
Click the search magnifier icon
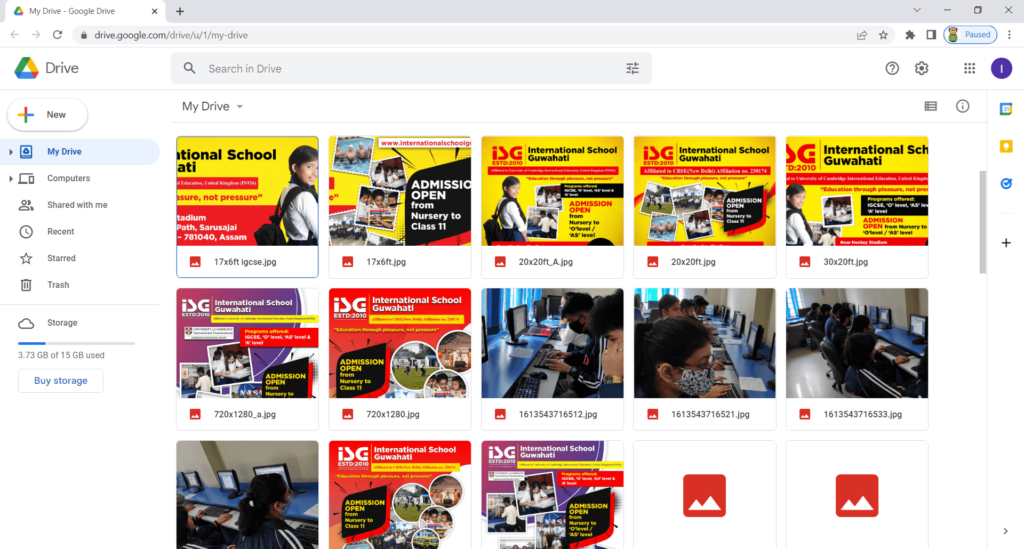pos(189,69)
